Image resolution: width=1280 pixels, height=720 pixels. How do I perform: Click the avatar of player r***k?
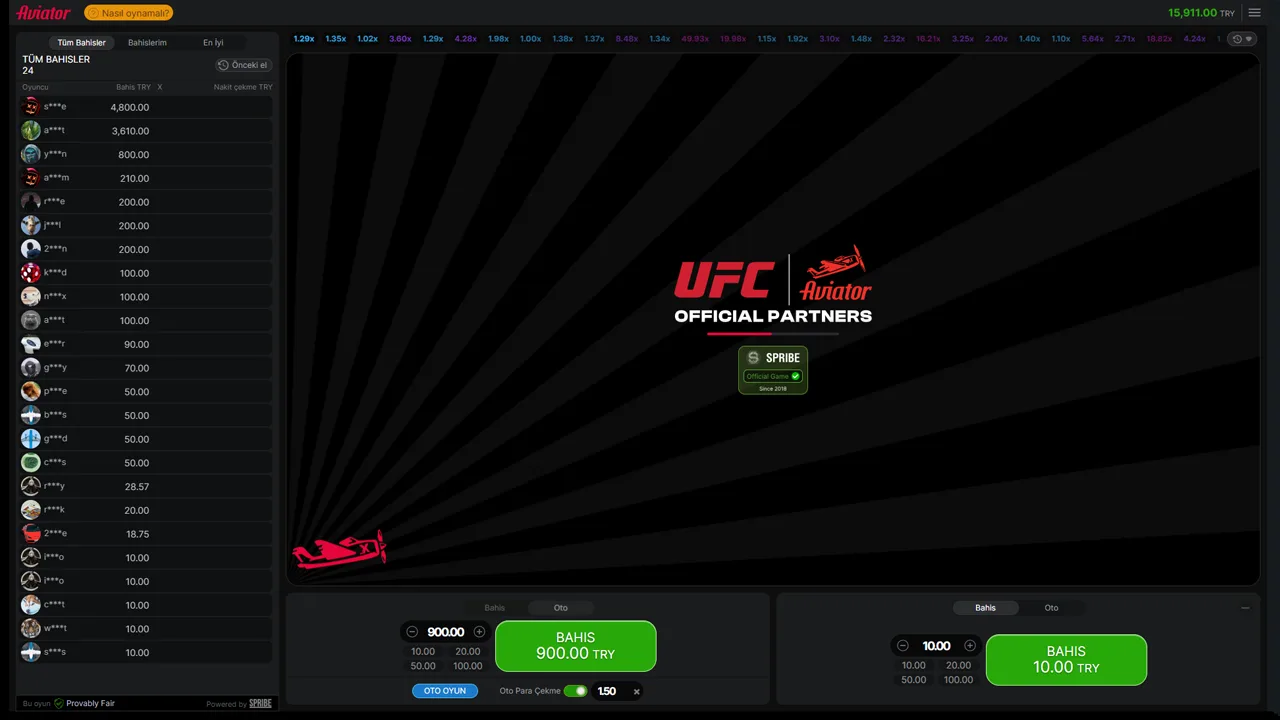pyautogui.click(x=31, y=510)
